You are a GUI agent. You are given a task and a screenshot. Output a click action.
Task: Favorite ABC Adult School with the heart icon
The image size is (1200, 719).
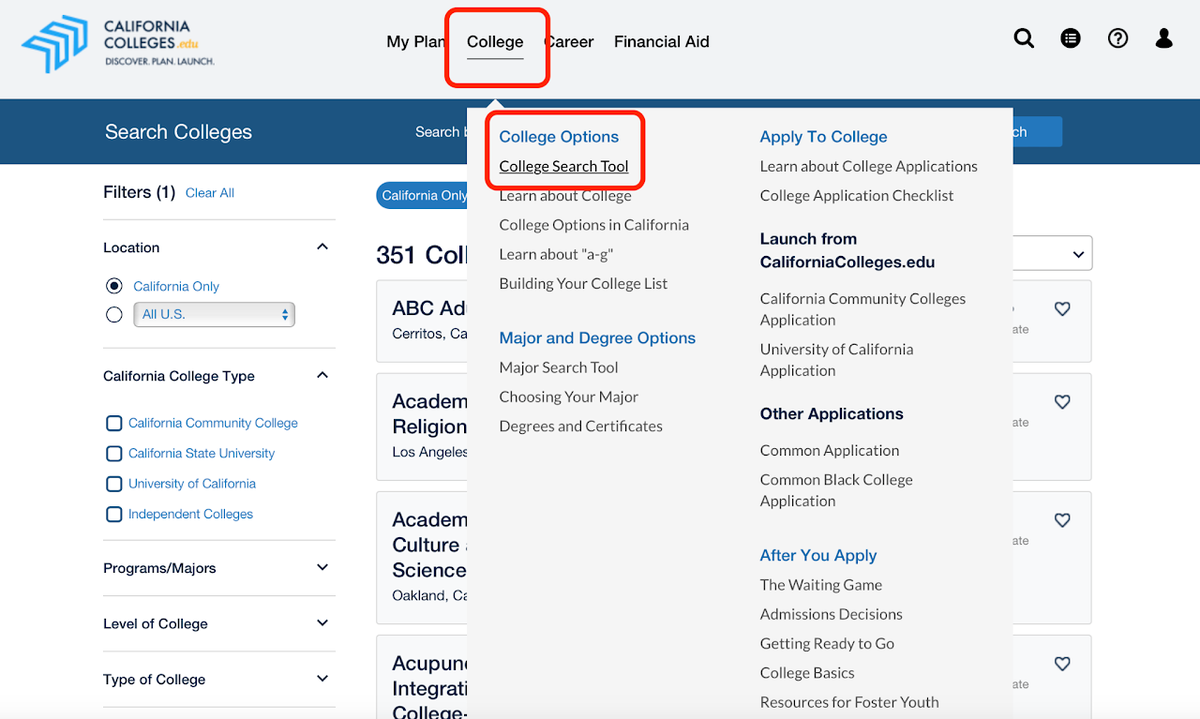1062,309
